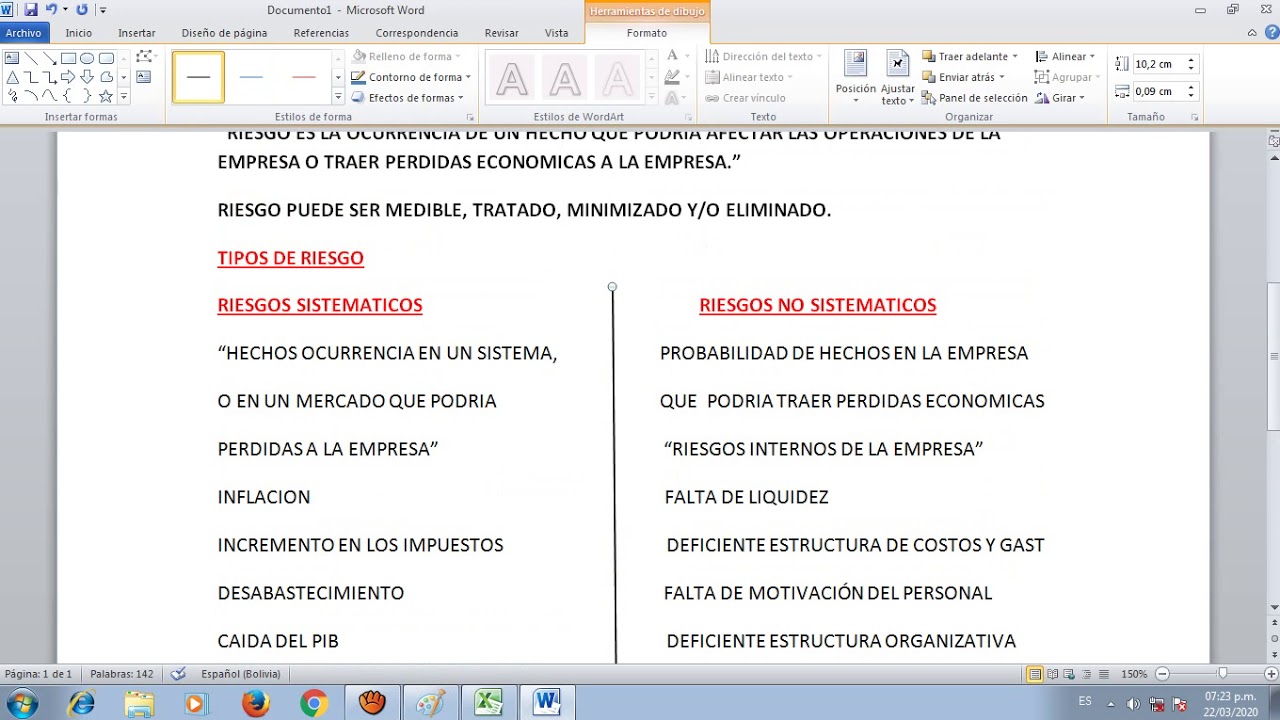Open Enviar atrás dropdown

[963, 77]
